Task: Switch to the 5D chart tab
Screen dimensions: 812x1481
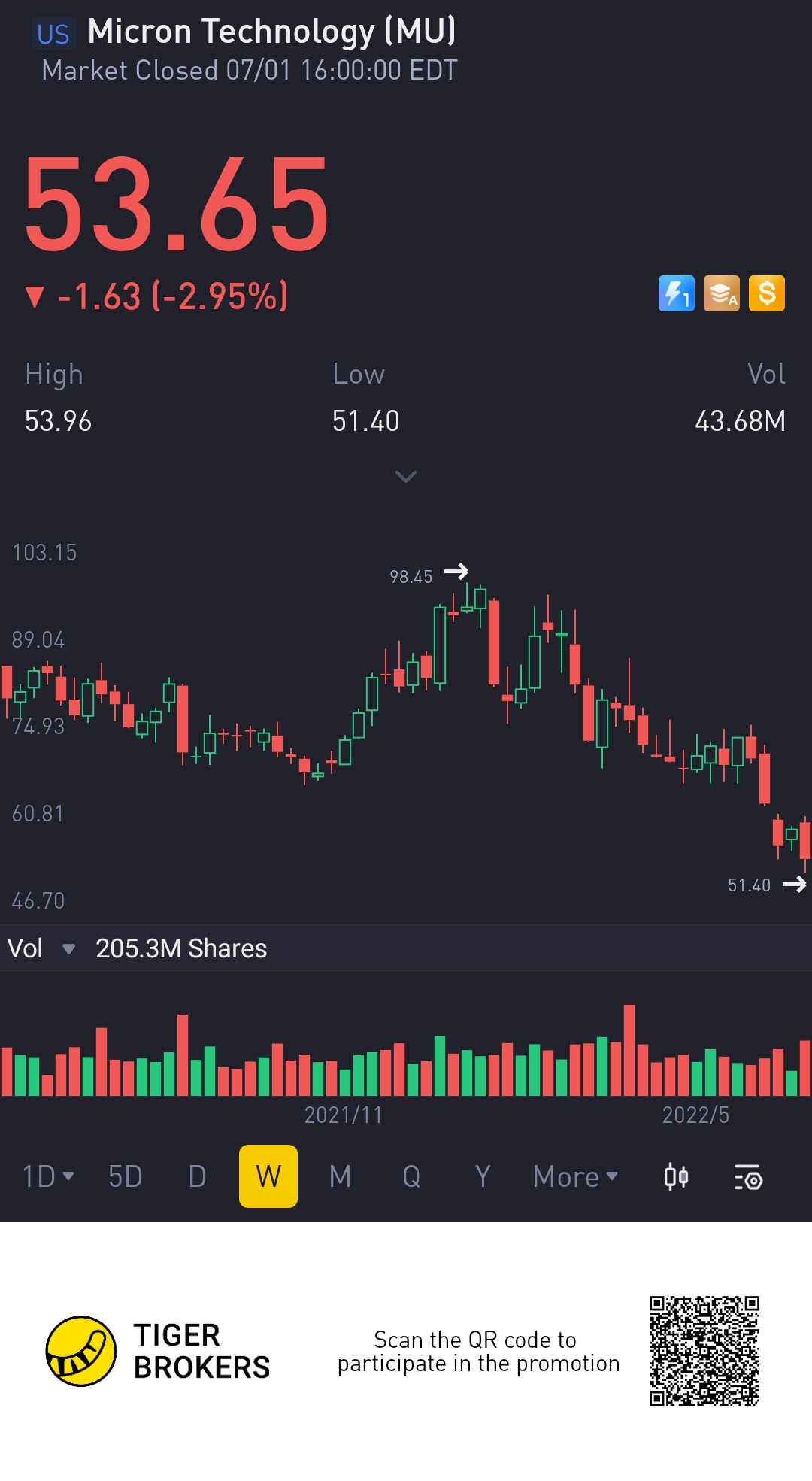Action: tap(126, 1176)
